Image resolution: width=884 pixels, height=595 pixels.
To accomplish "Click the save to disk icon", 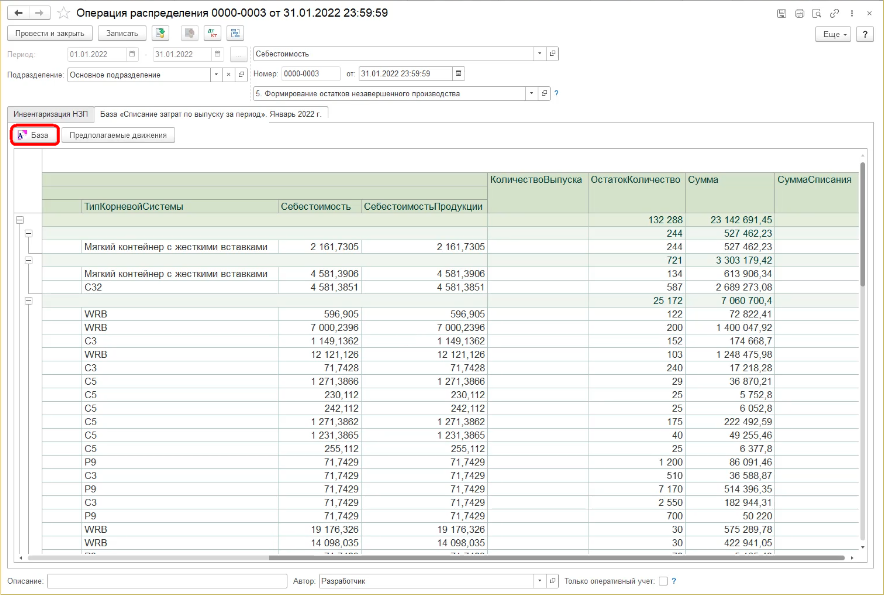I will tap(782, 13).
